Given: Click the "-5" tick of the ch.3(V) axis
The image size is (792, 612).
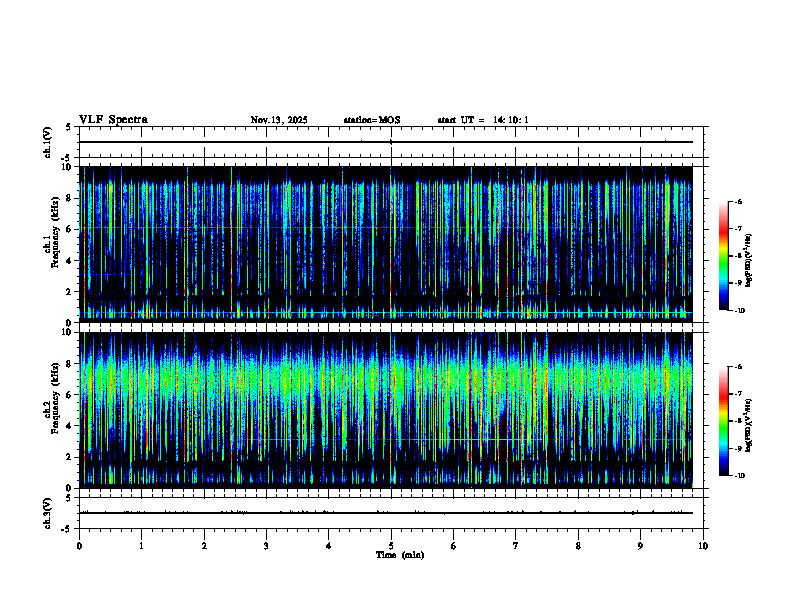Looking at the screenshot, I should pos(67,529).
